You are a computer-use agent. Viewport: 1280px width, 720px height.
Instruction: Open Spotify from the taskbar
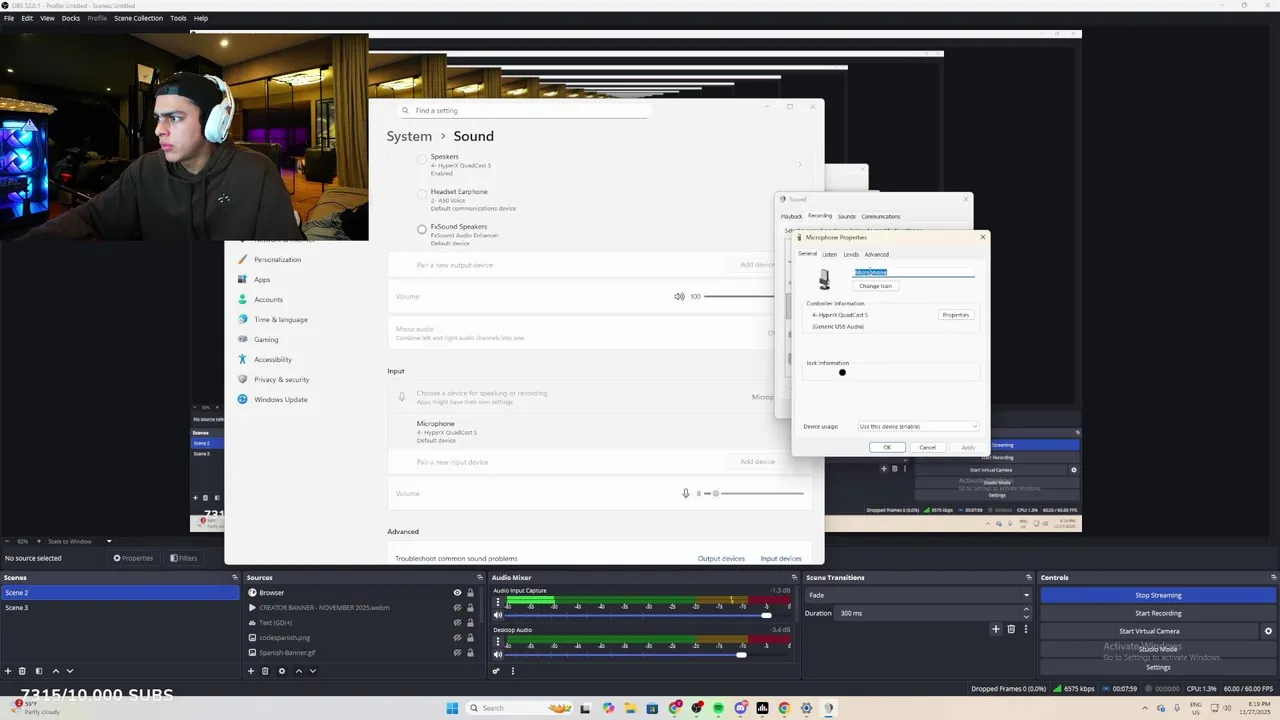(x=718, y=708)
